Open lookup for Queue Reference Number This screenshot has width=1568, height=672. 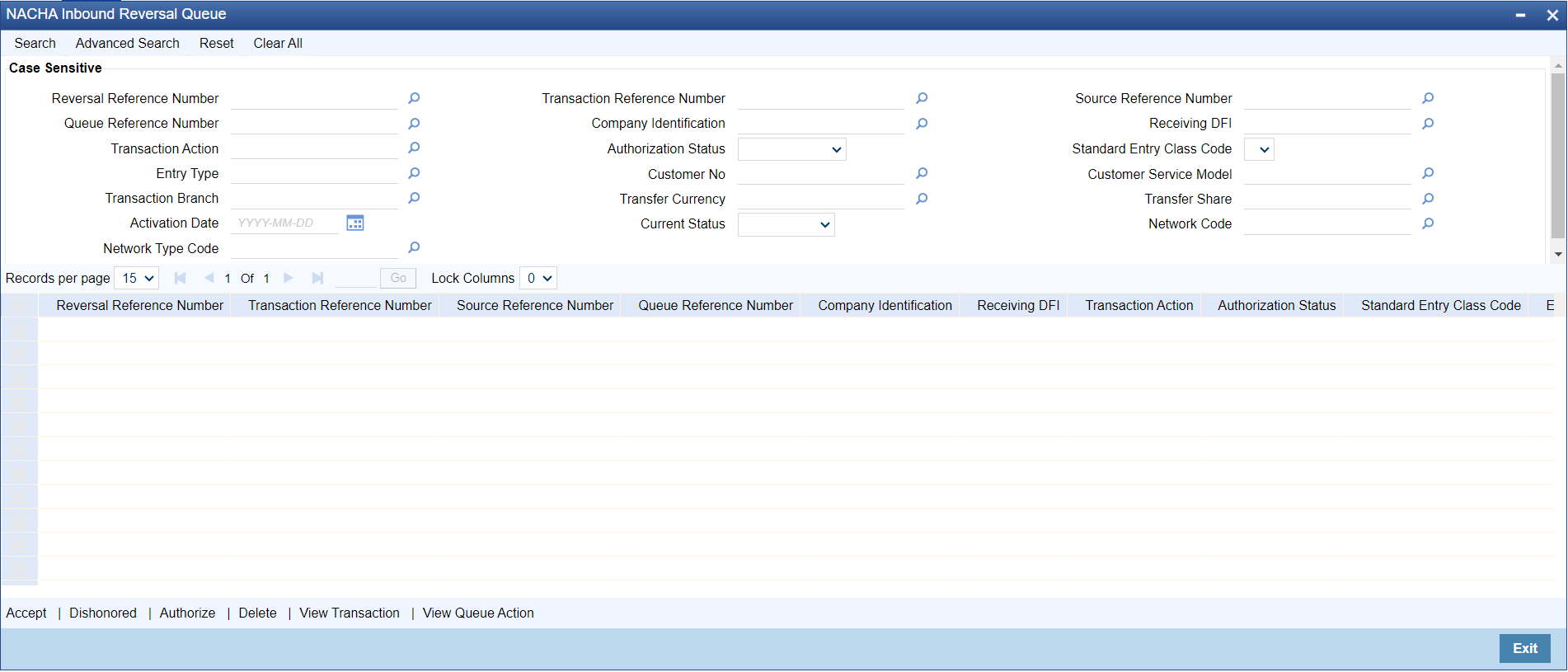pyautogui.click(x=414, y=124)
